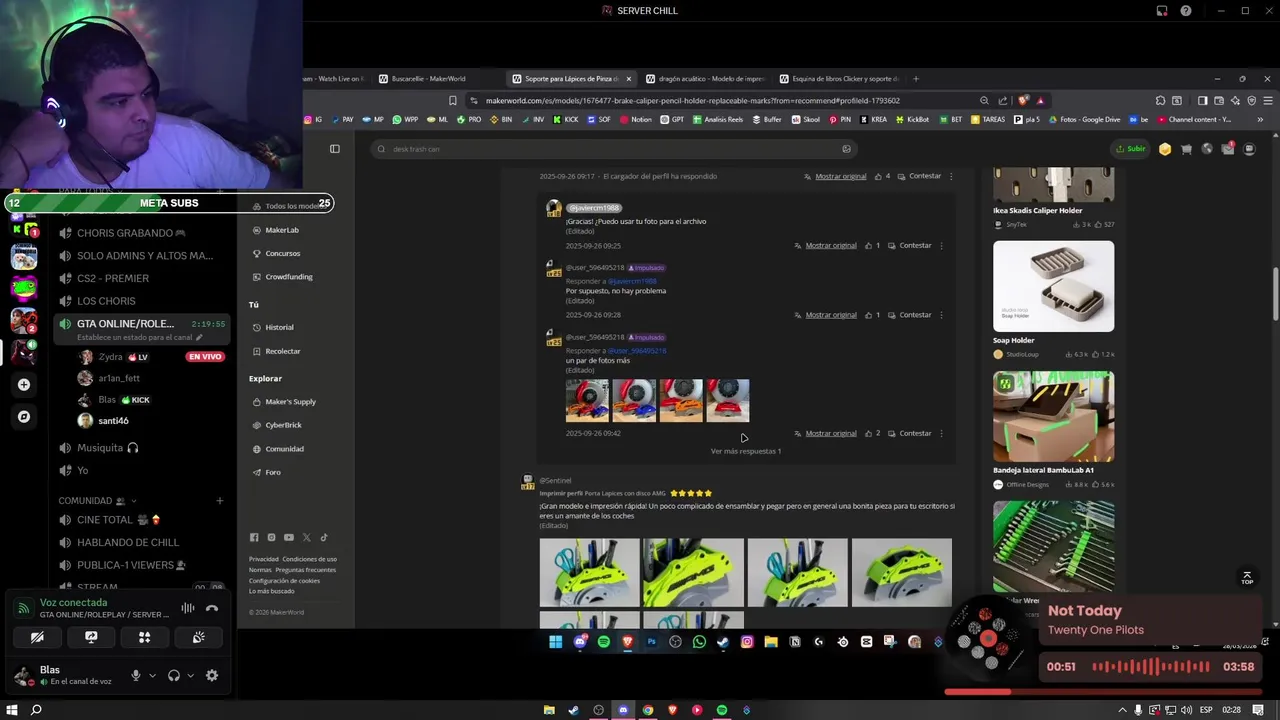Image resolution: width=1280 pixels, height=720 pixels.
Task: Open the Notion bookmark
Action: pos(635,119)
